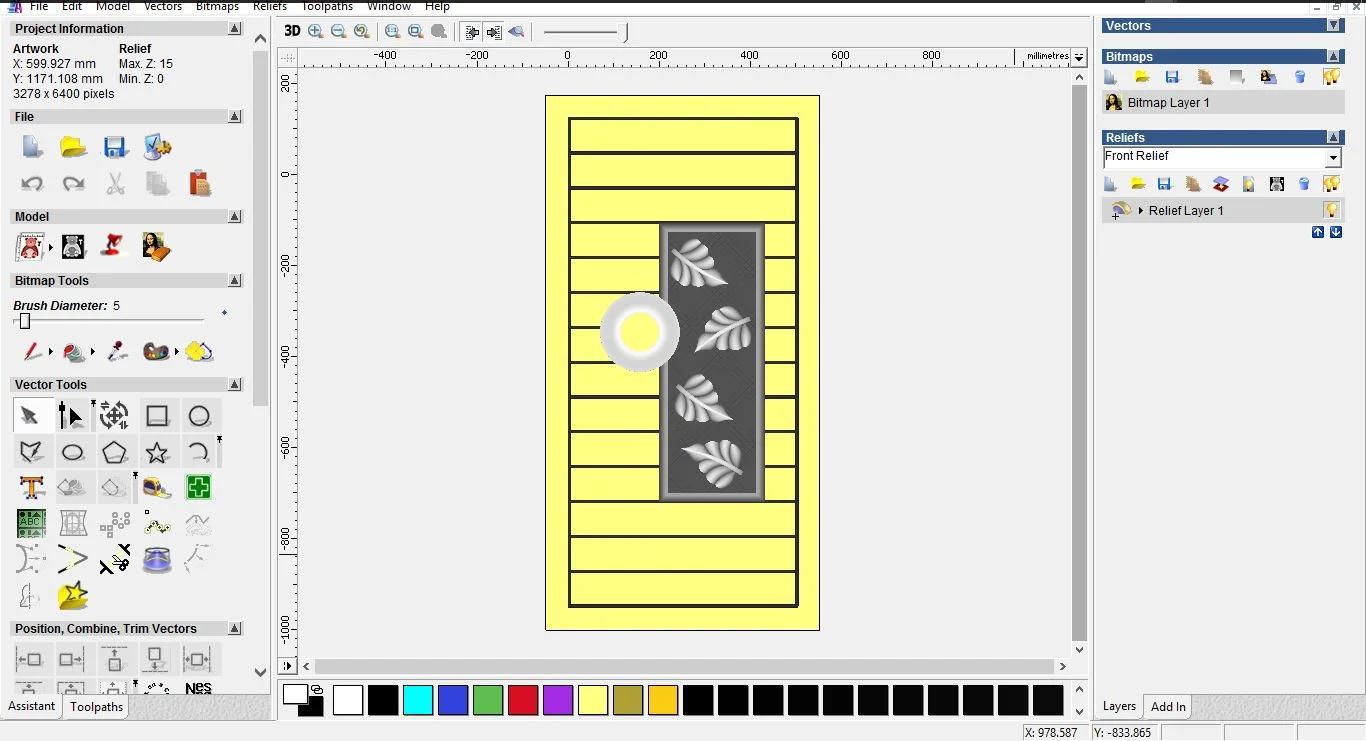Open the Reliefs menu
The image size is (1366, 741).
(270, 6)
